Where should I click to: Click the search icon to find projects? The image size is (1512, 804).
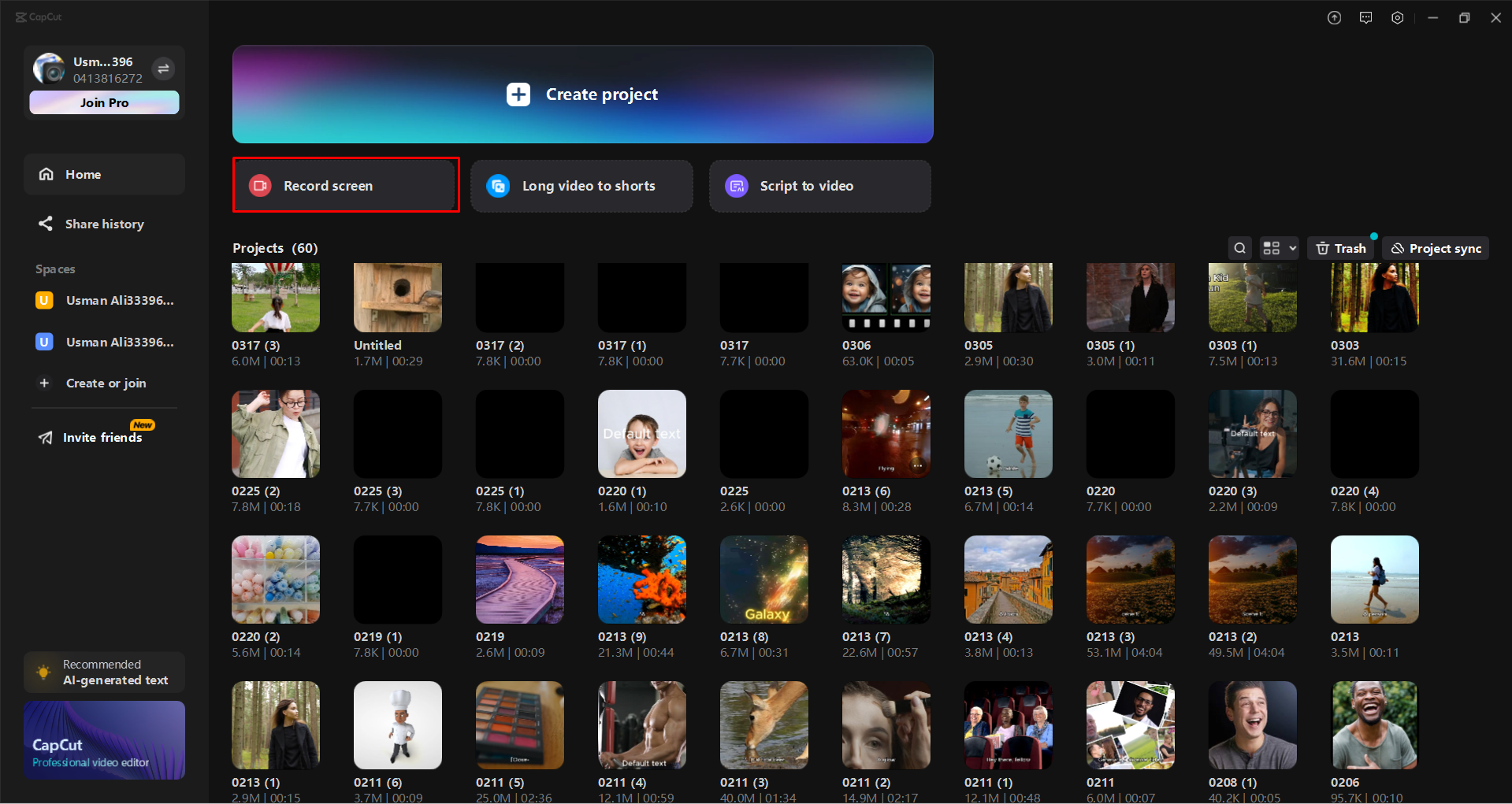pyautogui.click(x=1239, y=248)
